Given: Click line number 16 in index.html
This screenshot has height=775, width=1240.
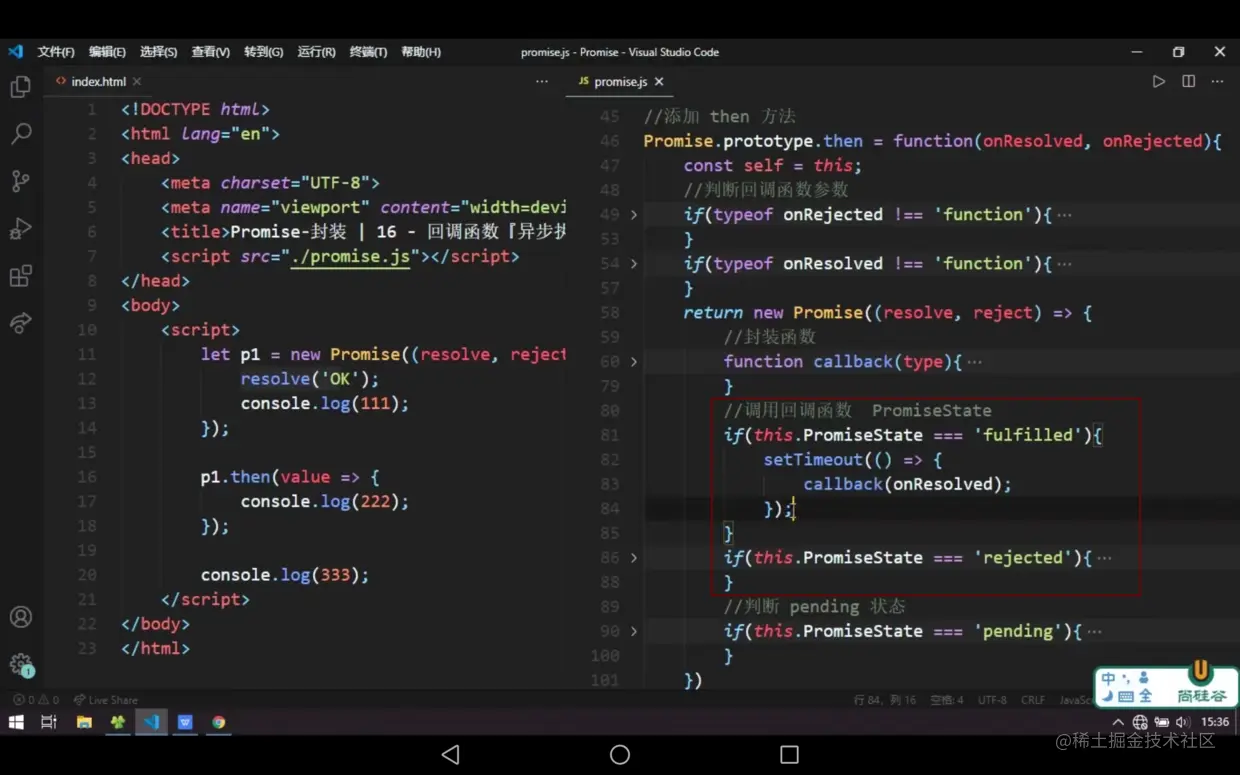Looking at the screenshot, I should (87, 477).
